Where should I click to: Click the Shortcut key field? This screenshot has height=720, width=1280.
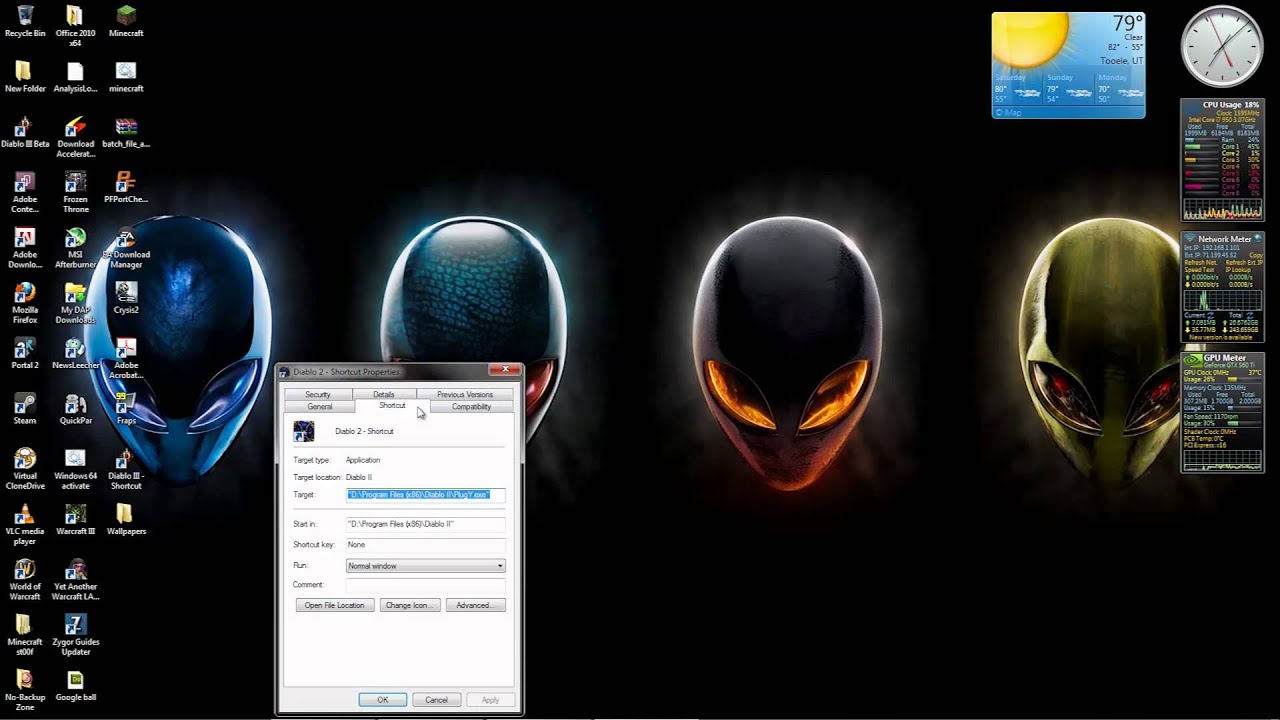coord(426,545)
